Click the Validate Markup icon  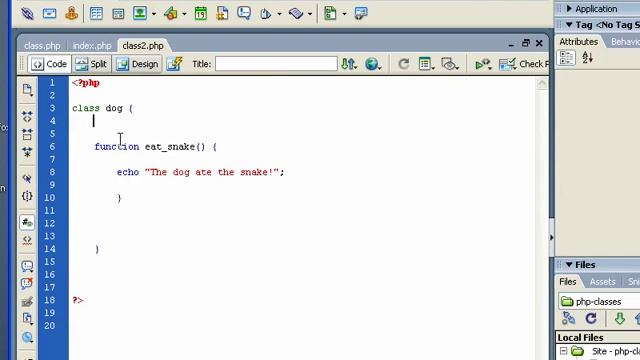483,64
